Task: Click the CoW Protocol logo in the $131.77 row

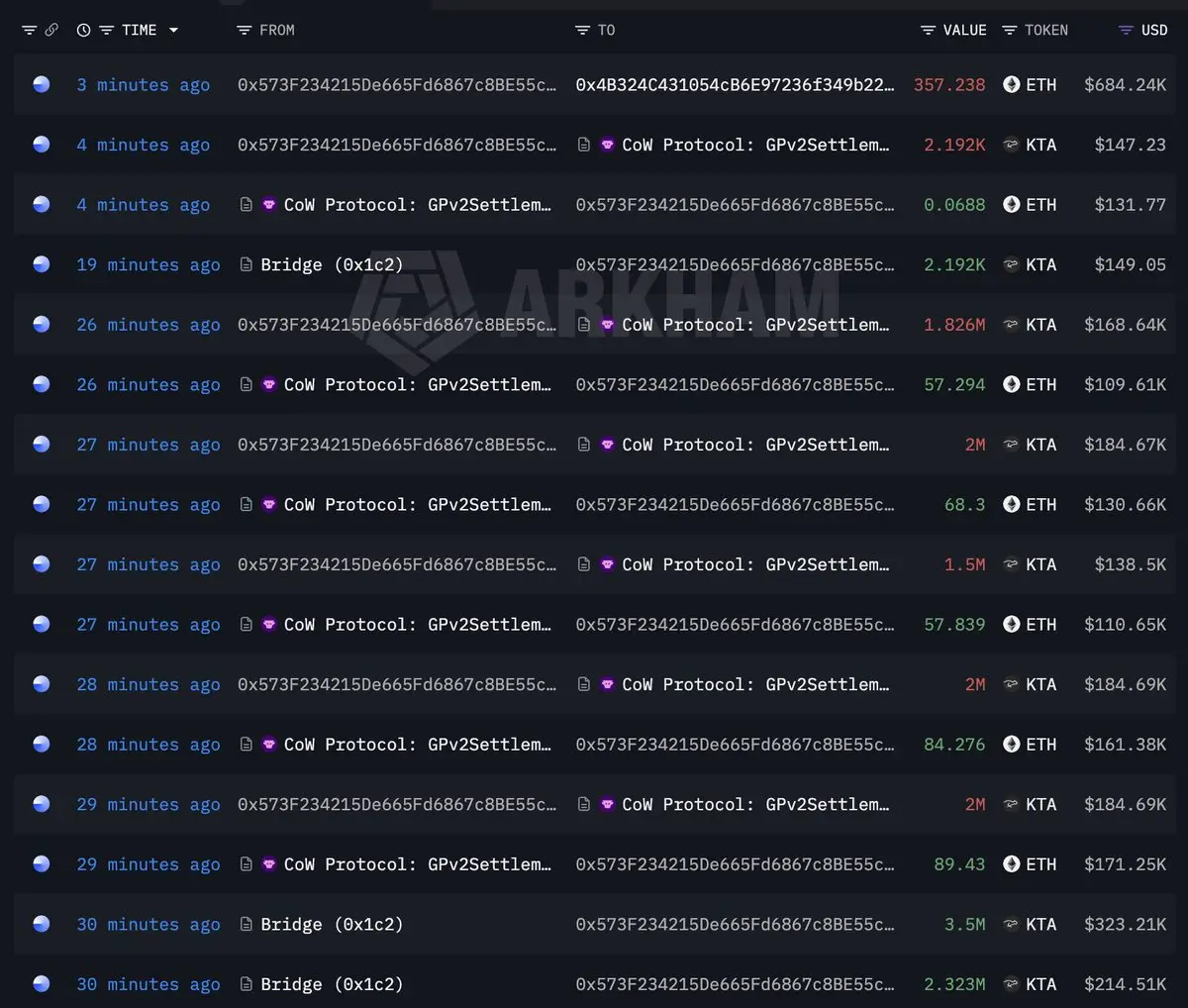Action: click(x=269, y=205)
